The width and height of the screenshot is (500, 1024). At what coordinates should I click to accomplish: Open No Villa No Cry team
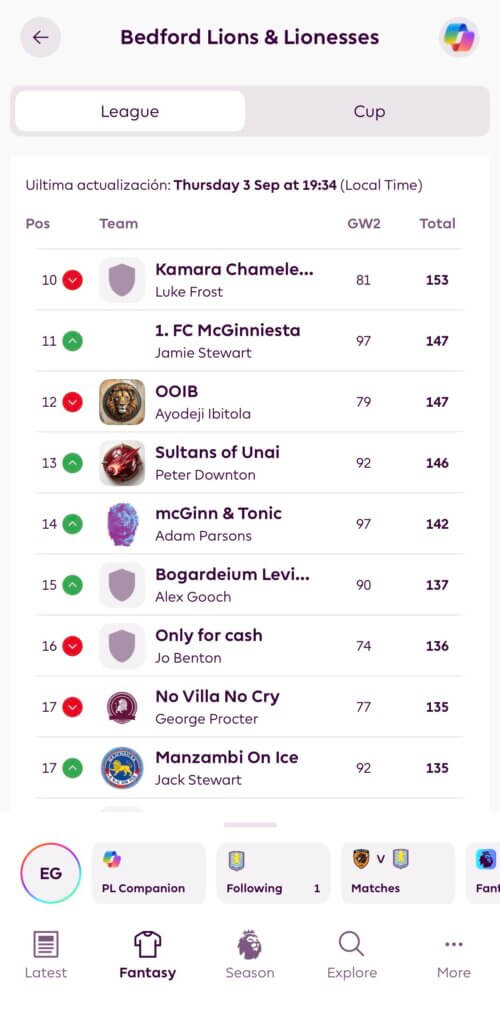(x=250, y=707)
